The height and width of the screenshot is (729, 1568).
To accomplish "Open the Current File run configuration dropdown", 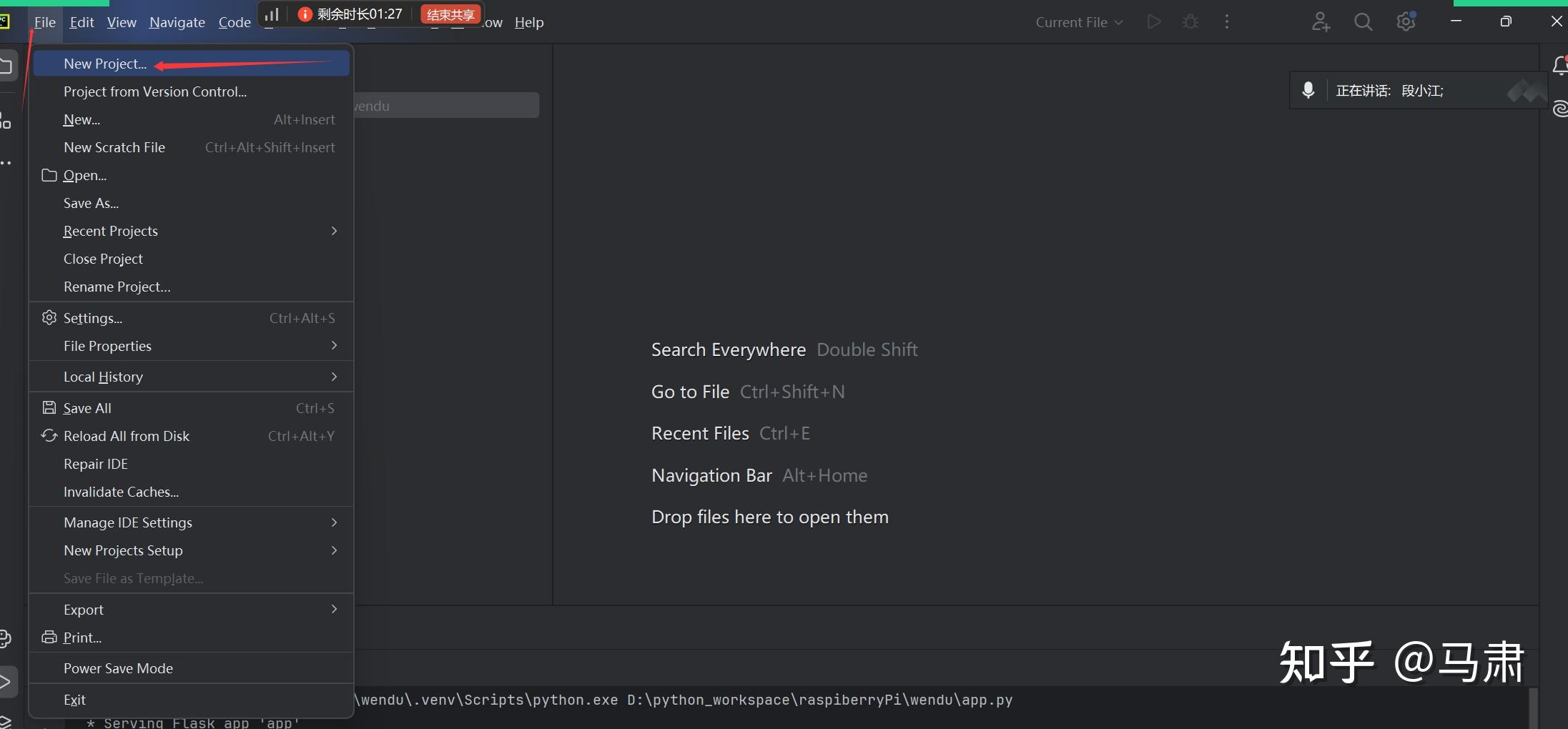I will click(x=1079, y=22).
